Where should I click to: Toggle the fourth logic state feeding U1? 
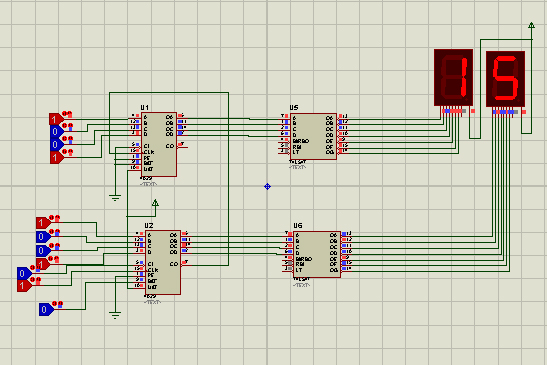57,157
